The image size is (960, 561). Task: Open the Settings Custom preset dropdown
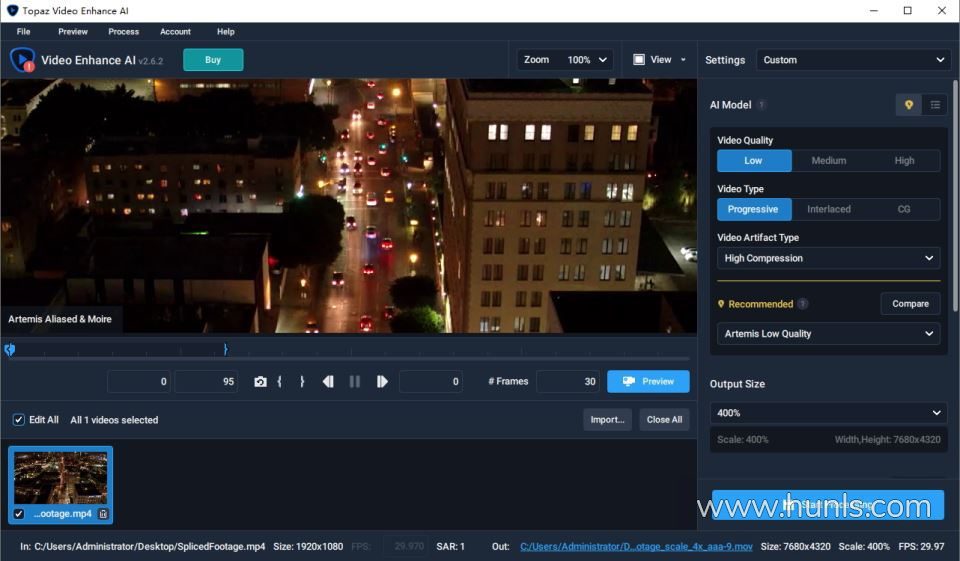(853, 60)
